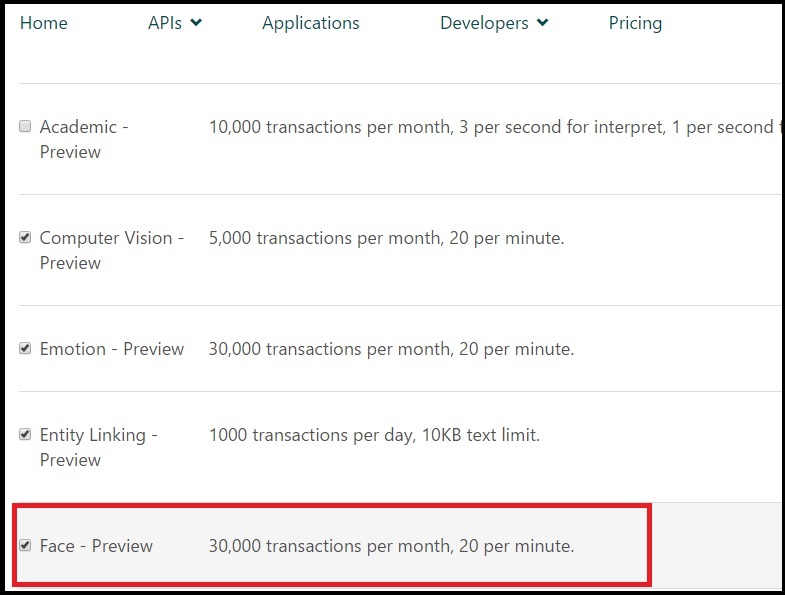The height and width of the screenshot is (595, 785).
Task: Open the Applications menu item
Action: click(310, 23)
